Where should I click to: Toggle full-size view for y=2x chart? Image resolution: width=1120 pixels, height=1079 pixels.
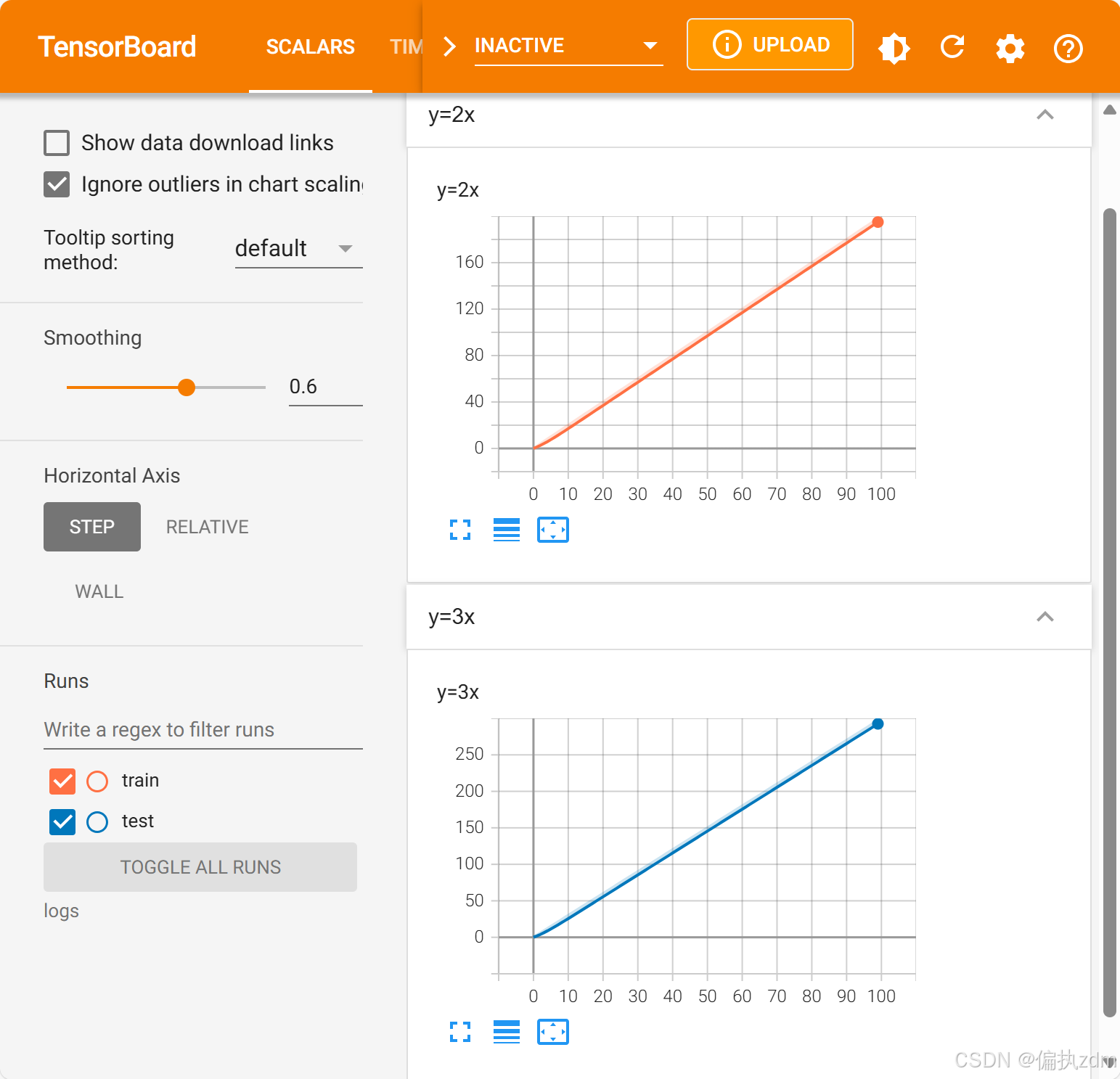(460, 530)
